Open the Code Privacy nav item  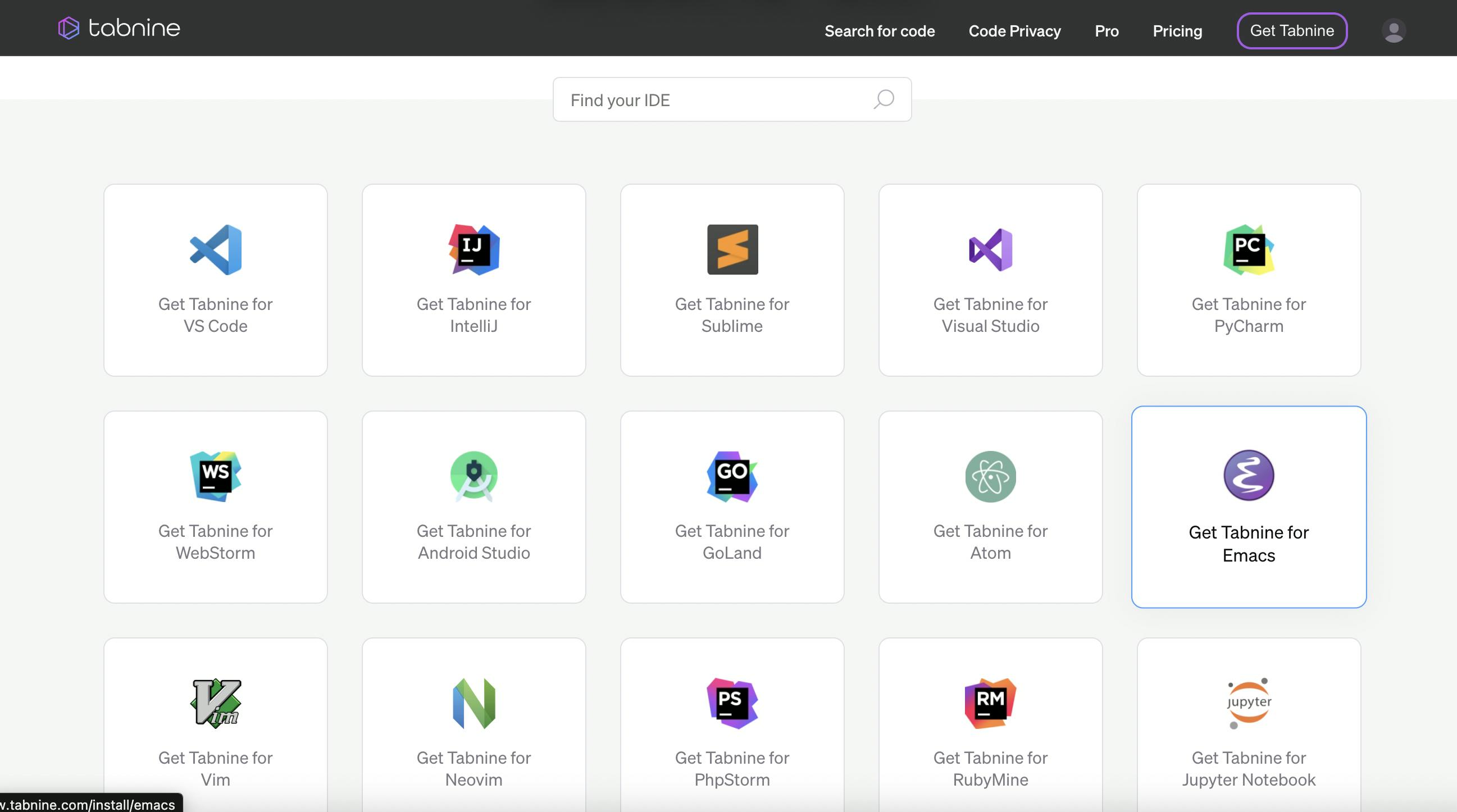click(1015, 31)
